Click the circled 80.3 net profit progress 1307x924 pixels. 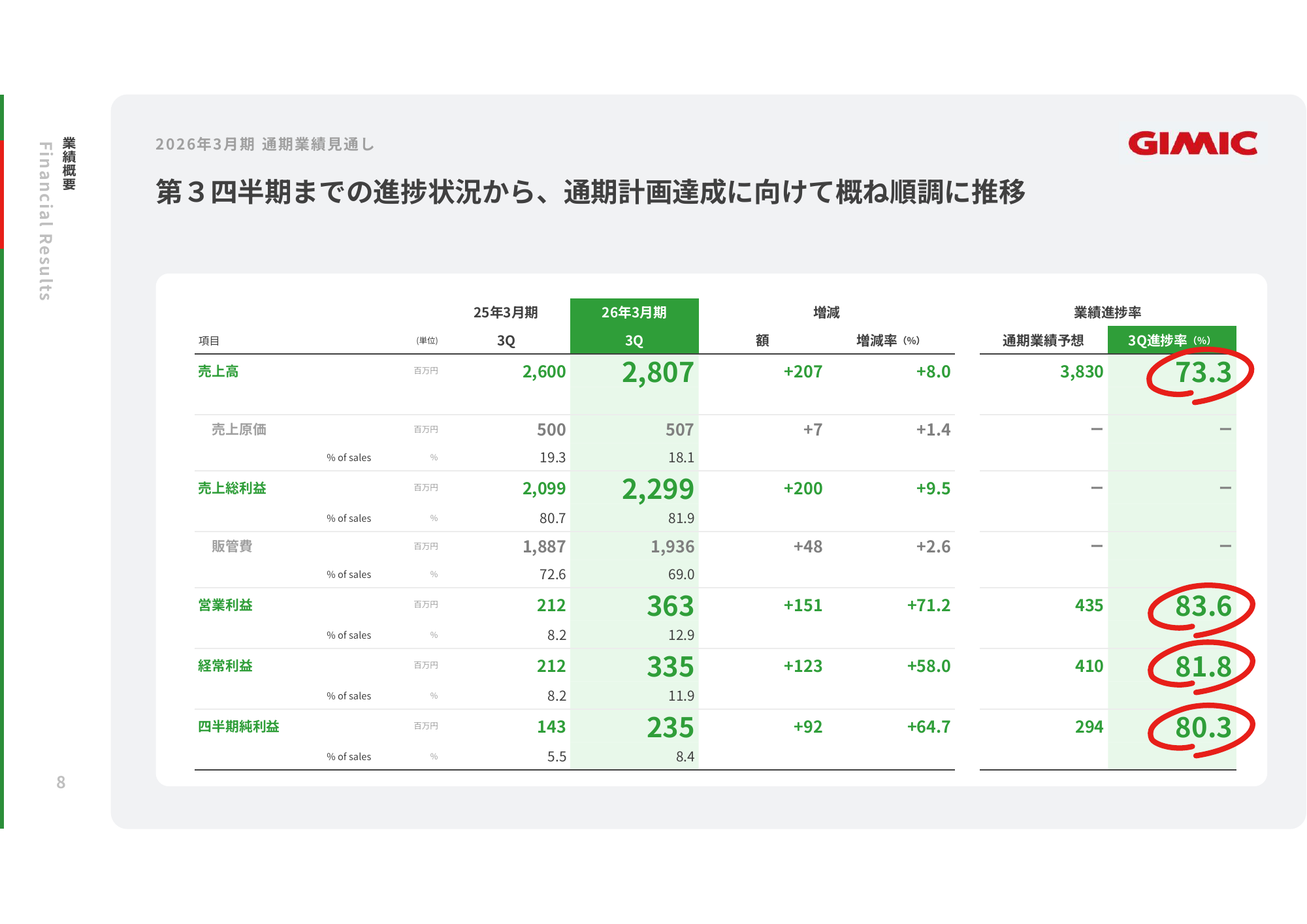[x=1202, y=727]
